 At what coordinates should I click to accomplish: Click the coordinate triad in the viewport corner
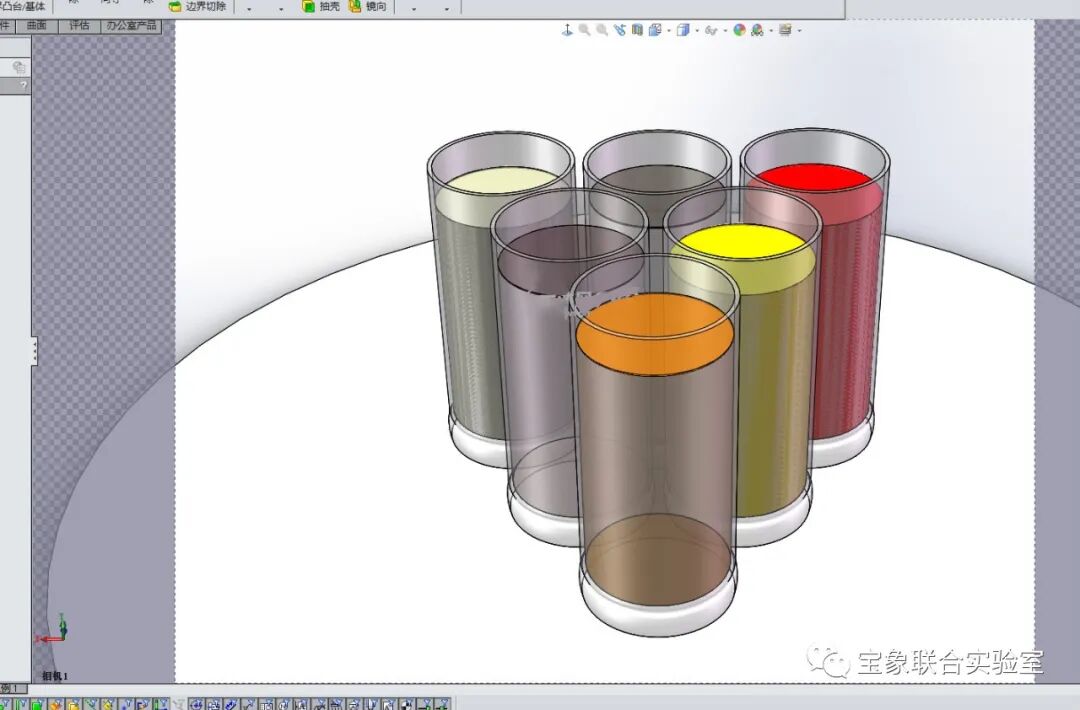pos(53,629)
